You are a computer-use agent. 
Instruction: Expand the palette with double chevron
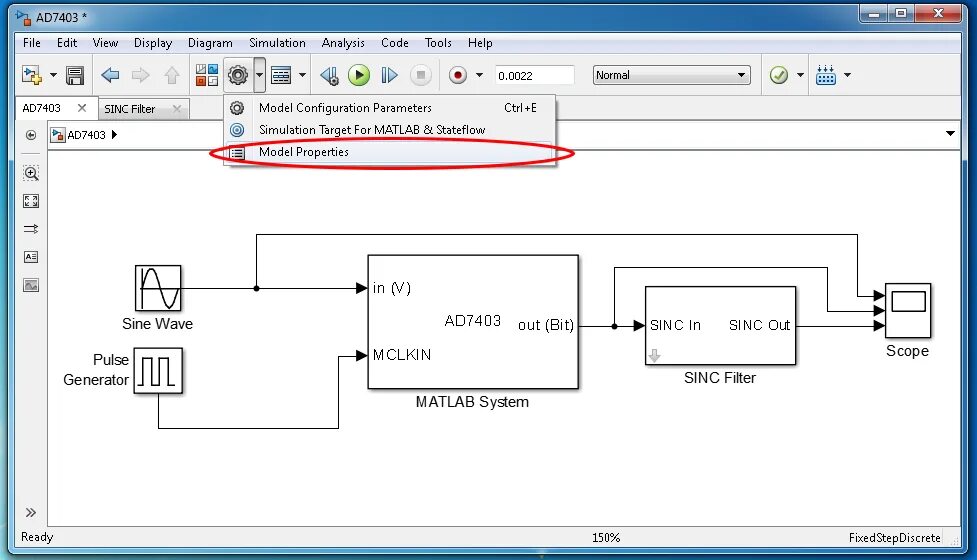[31, 513]
